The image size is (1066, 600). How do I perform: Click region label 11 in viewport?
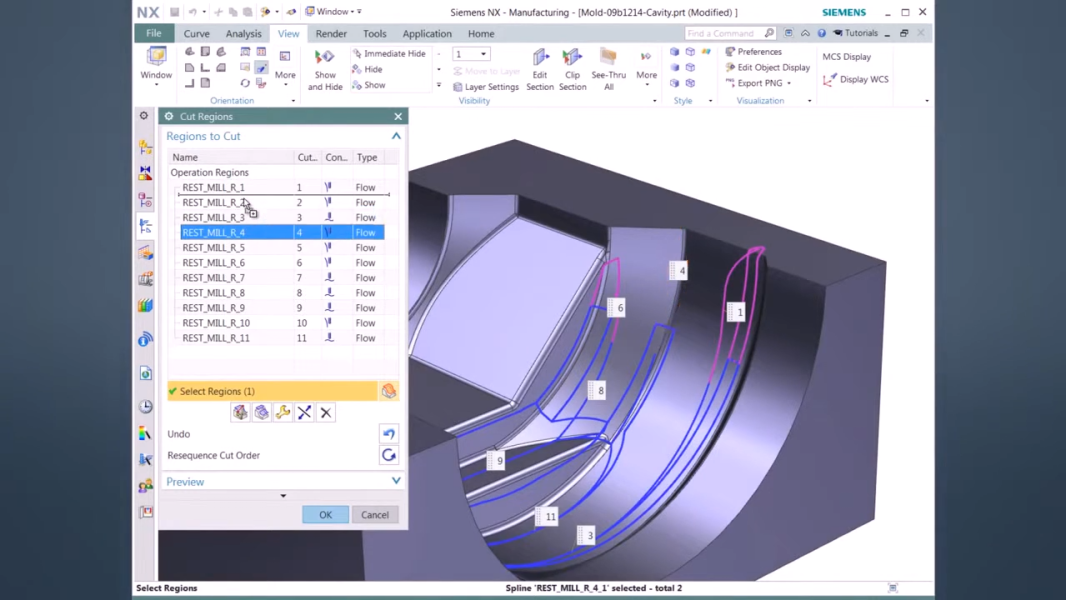click(547, 516)
